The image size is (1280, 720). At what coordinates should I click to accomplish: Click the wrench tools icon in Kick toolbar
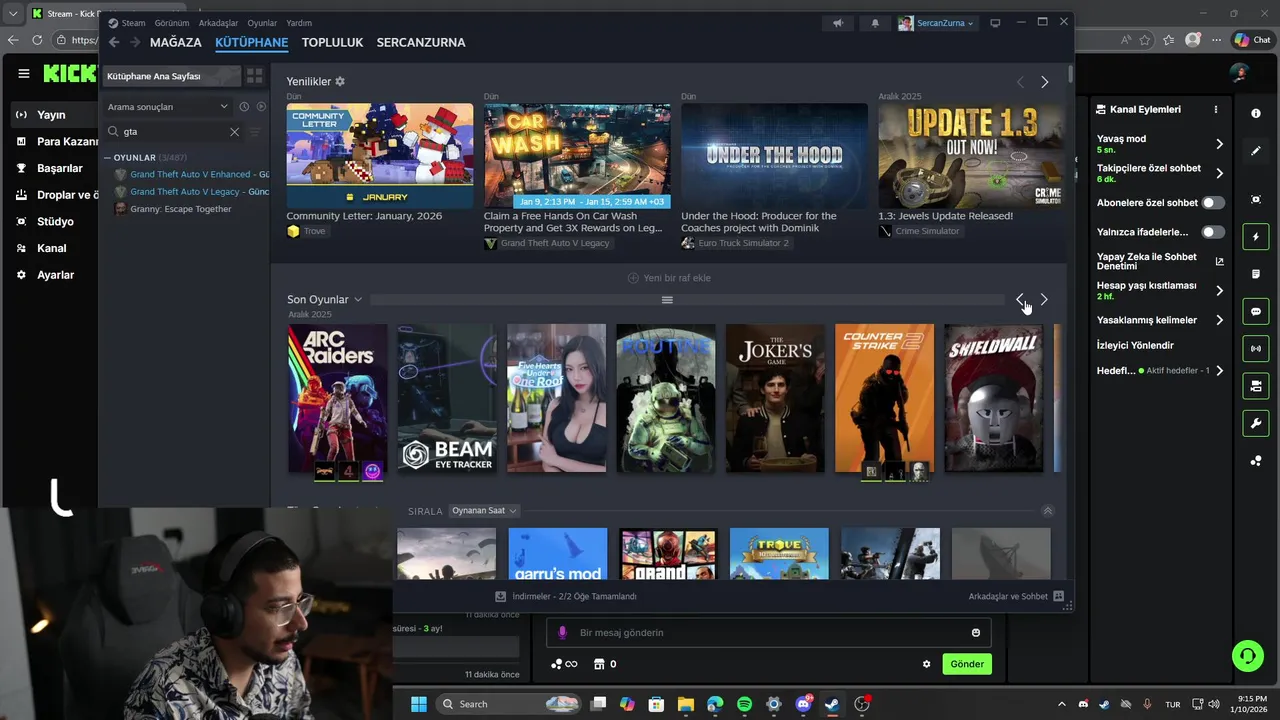tap(1256, 424)
